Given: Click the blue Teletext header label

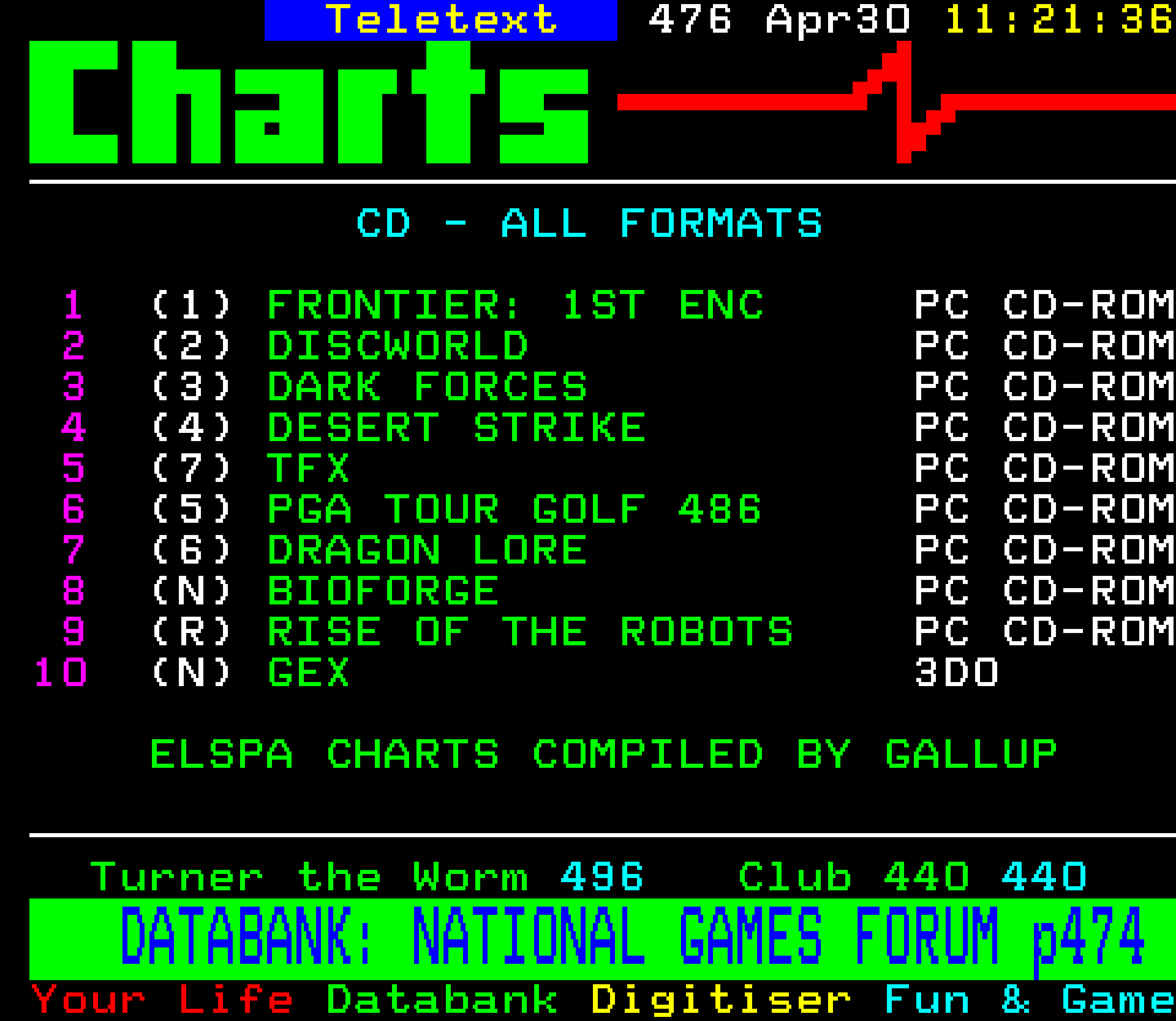Looking at the screenshot, I should coord(441,20).
